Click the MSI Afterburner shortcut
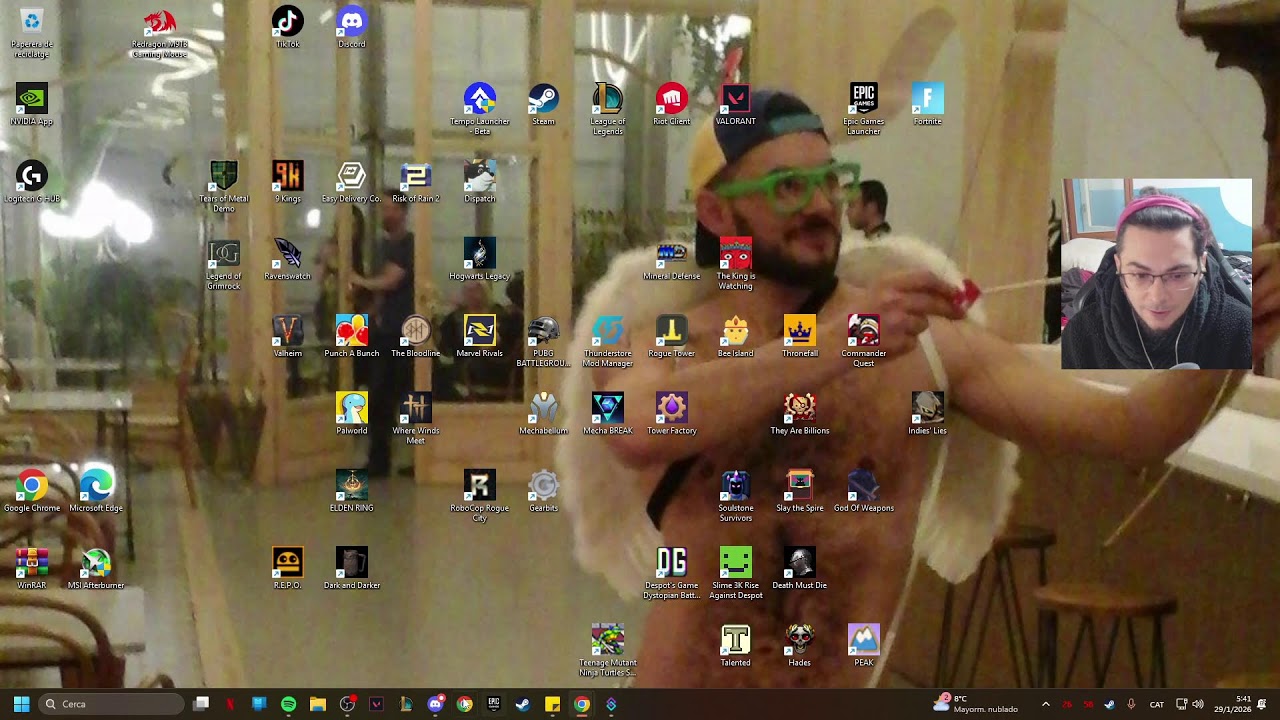This screenshot has width=1280, height=720. (96, 567)
